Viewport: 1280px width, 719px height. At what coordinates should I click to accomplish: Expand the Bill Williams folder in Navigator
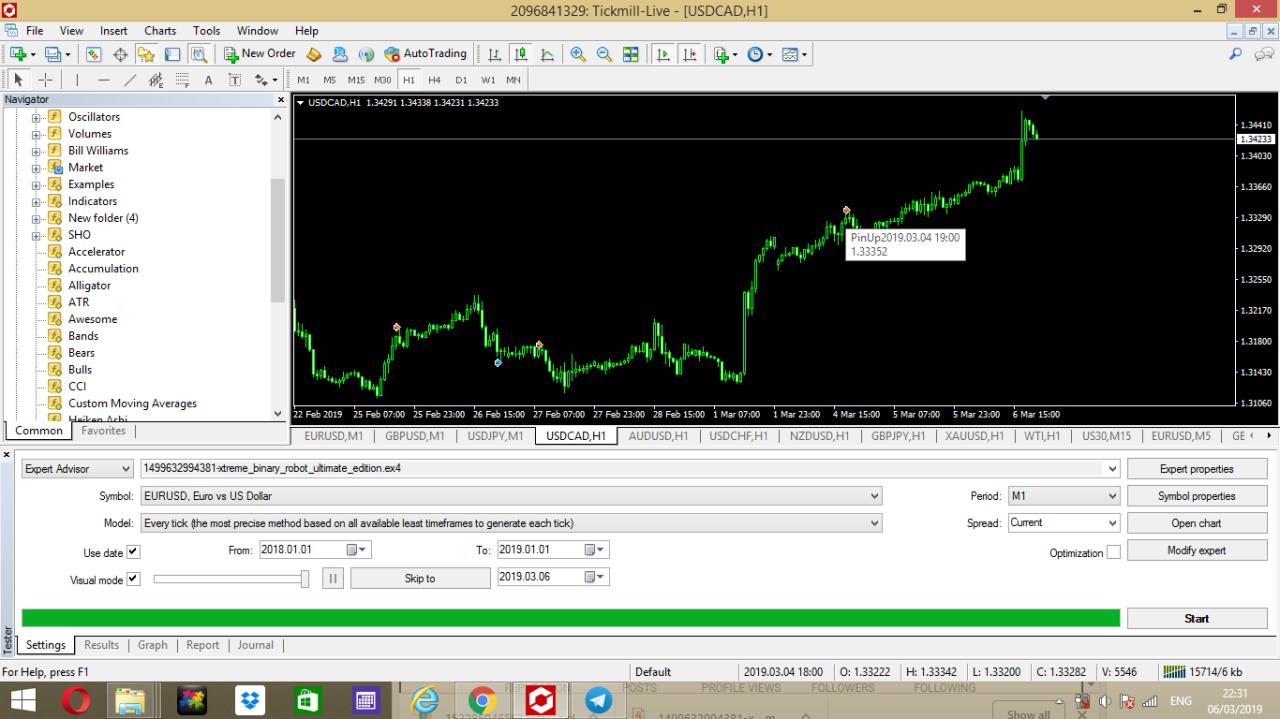point(37,151)
